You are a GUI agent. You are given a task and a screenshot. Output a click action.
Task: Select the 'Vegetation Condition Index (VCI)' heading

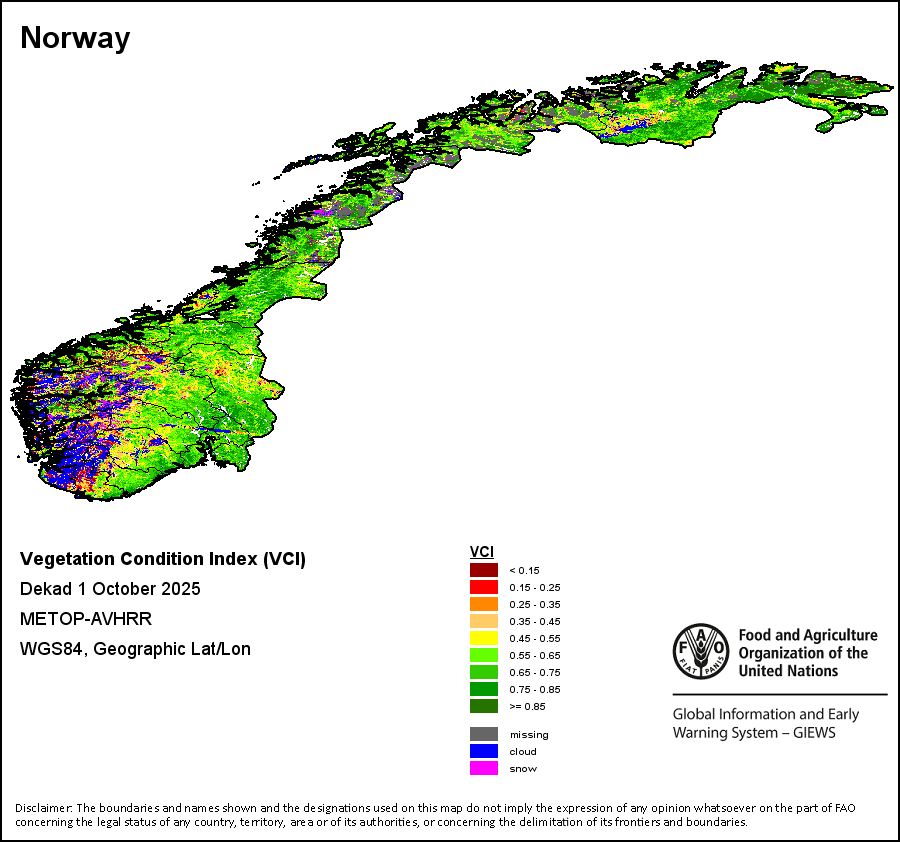163,558
